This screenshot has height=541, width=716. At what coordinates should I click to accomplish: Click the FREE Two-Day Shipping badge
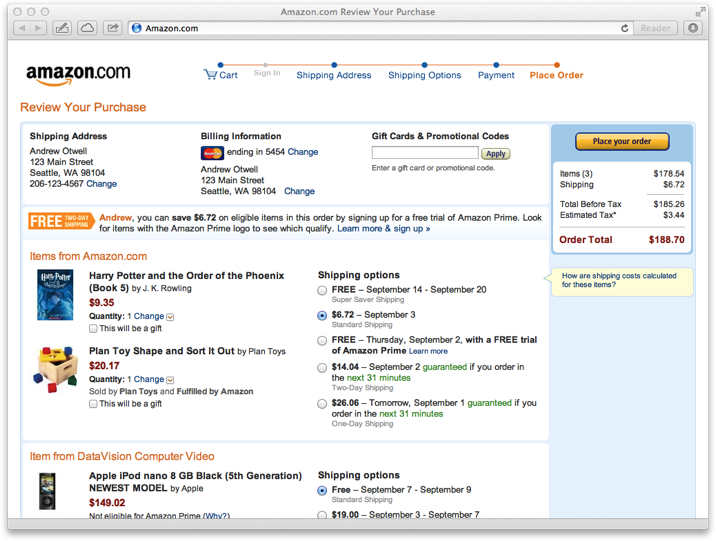61,221
